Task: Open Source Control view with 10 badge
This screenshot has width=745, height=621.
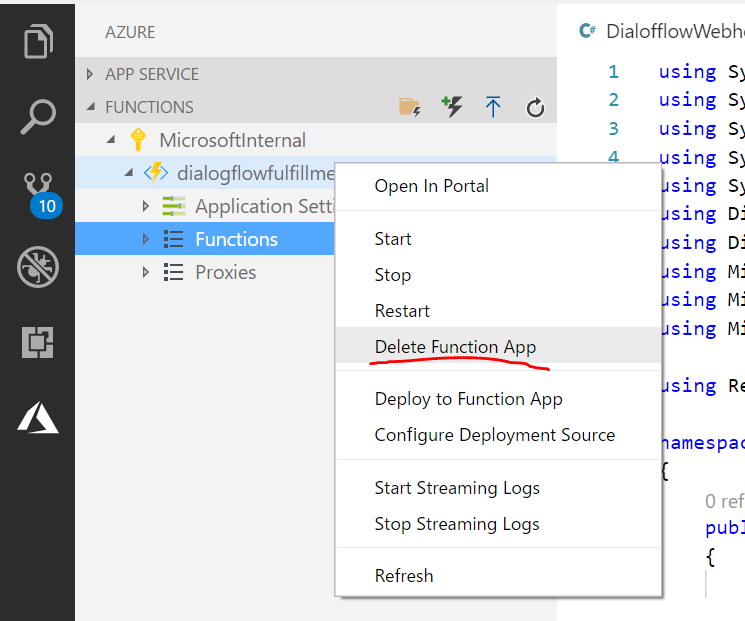Action: pos(41,195)
